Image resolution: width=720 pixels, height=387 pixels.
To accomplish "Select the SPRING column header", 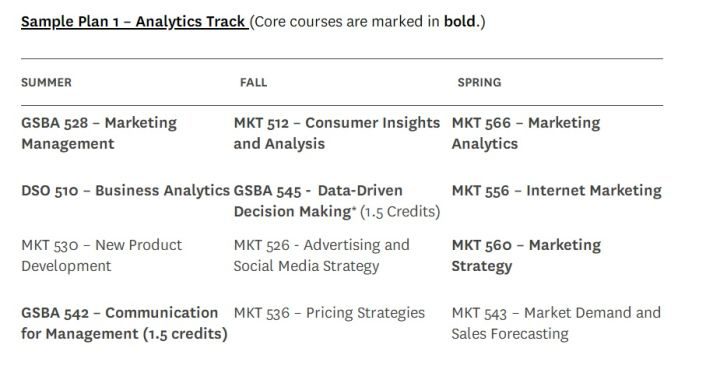I will 479,83.
